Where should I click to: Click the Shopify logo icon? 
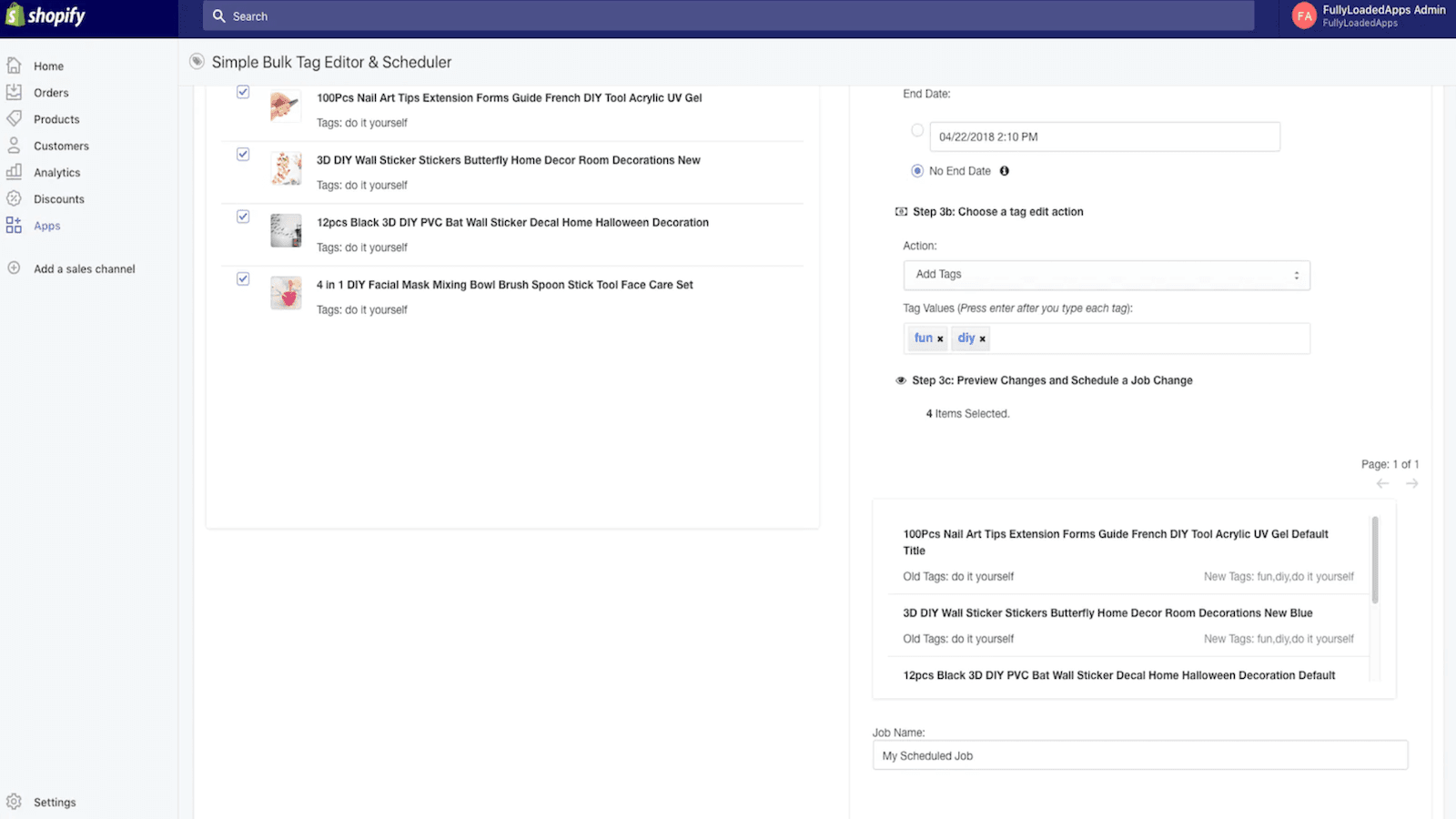click(x=15, y=15)
